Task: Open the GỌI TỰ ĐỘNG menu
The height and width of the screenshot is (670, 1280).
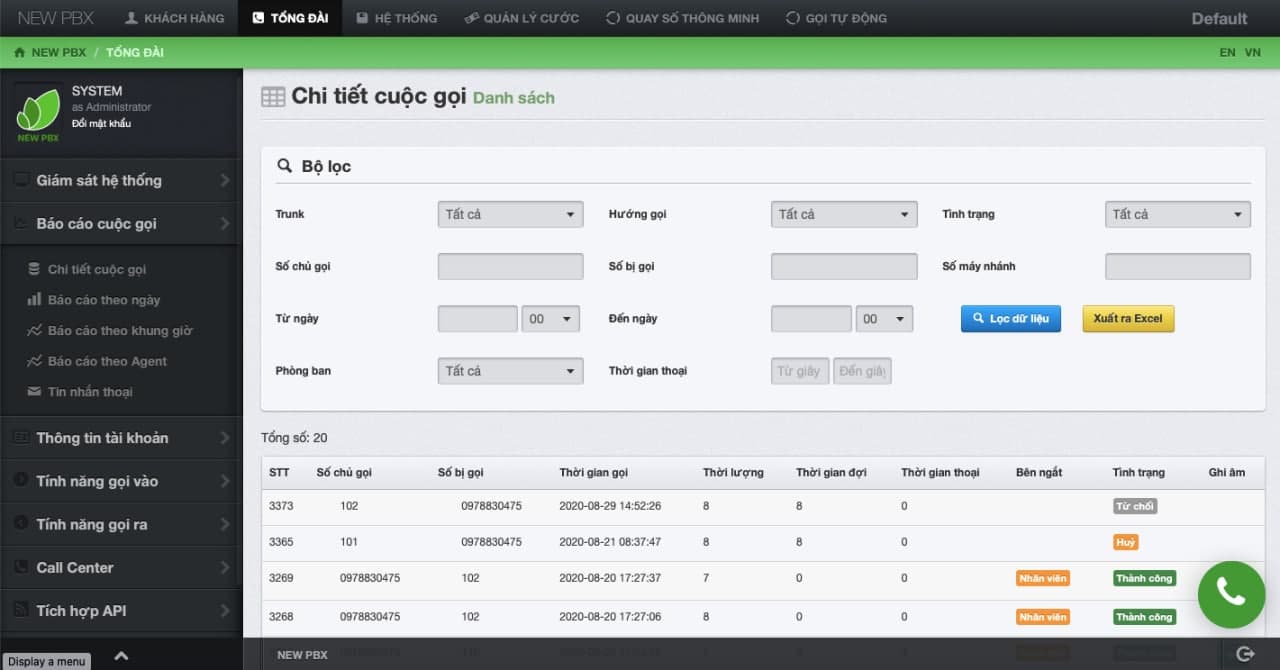Action: (x=836, y=18)
